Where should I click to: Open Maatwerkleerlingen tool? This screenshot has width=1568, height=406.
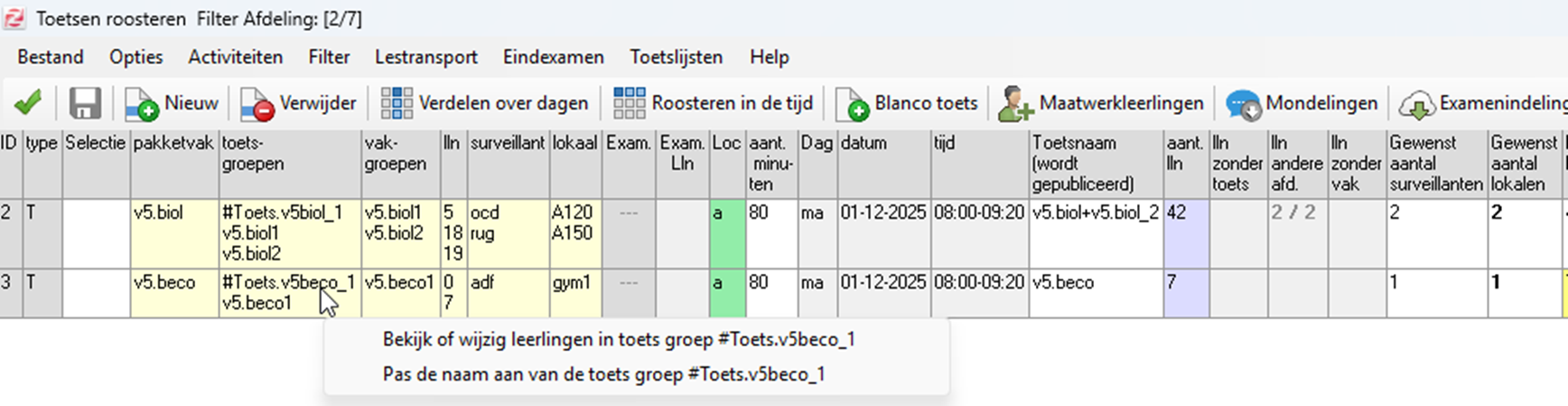click(x=1015, y=105)
